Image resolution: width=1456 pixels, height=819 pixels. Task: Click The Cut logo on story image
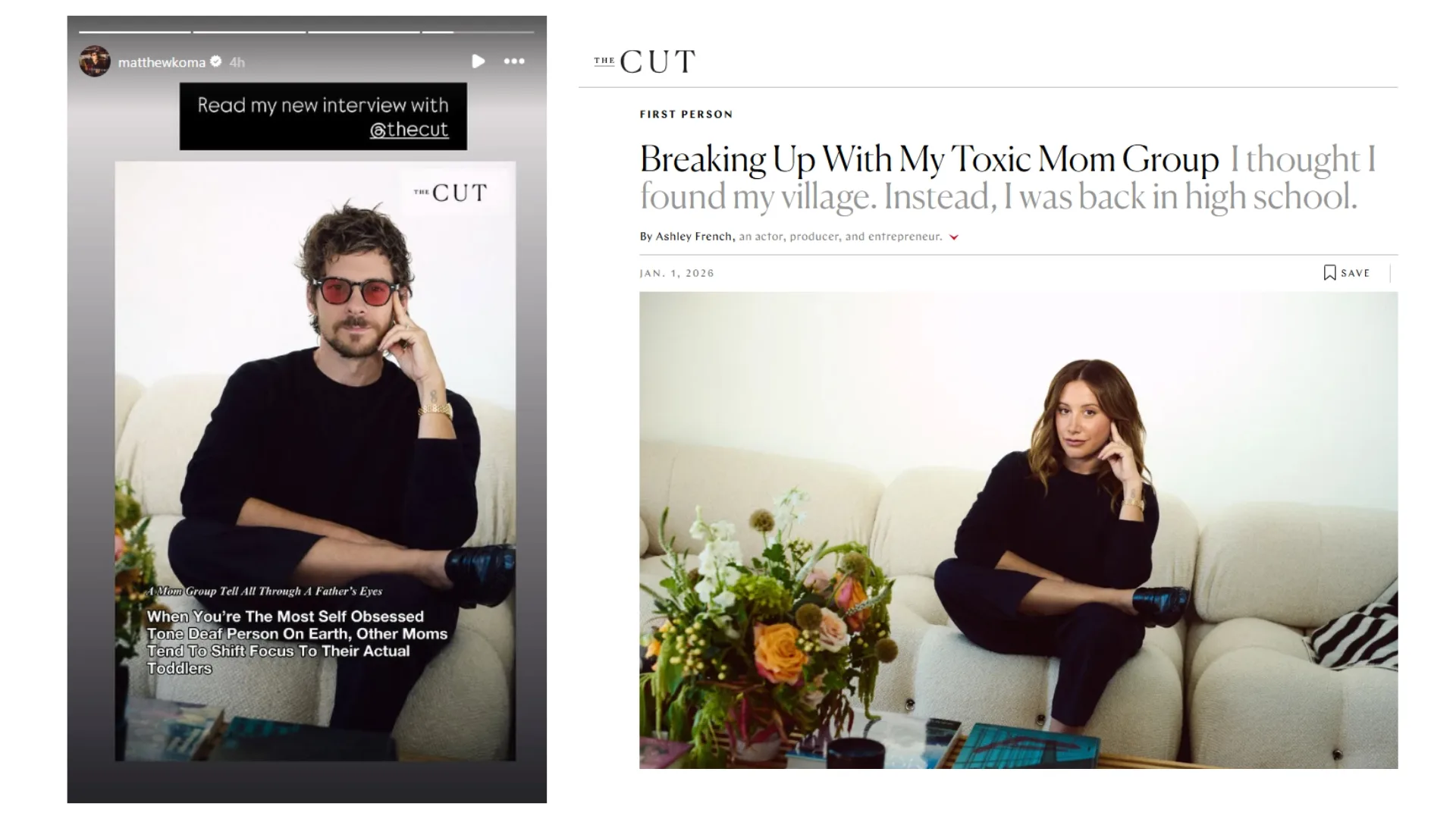(450, 193)
